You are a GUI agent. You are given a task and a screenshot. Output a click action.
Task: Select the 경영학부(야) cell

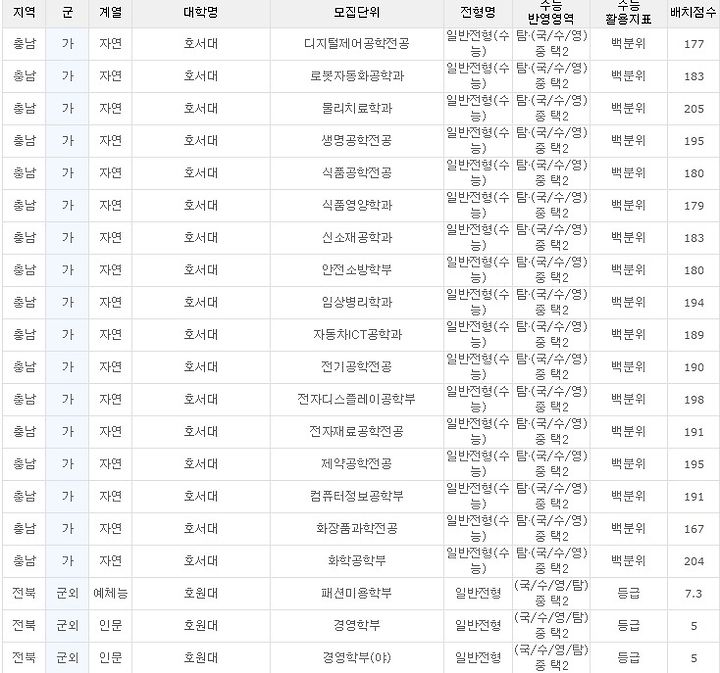click(x=357, y=658)
